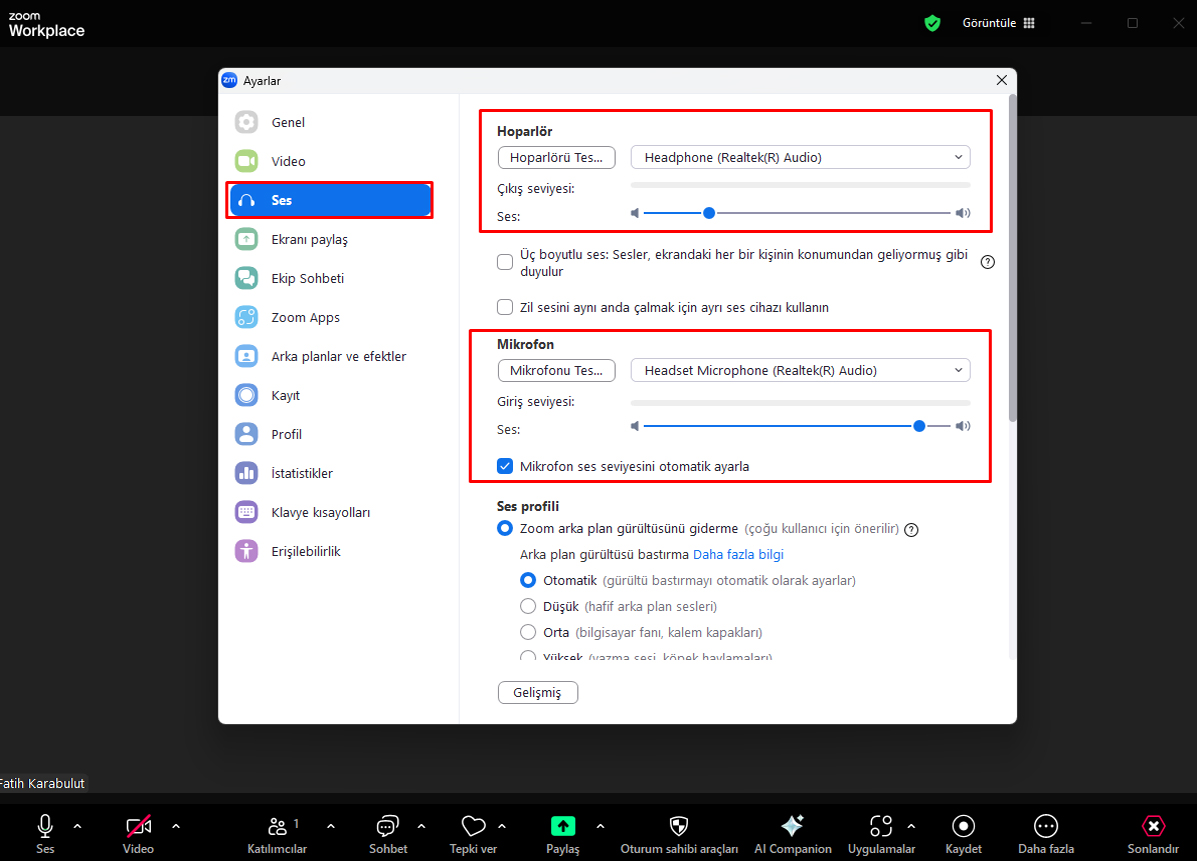Screen dimensions: 1197x861
Task: Switch to the Arka planlar ve efektler tab
Action: tap(338, 356)
